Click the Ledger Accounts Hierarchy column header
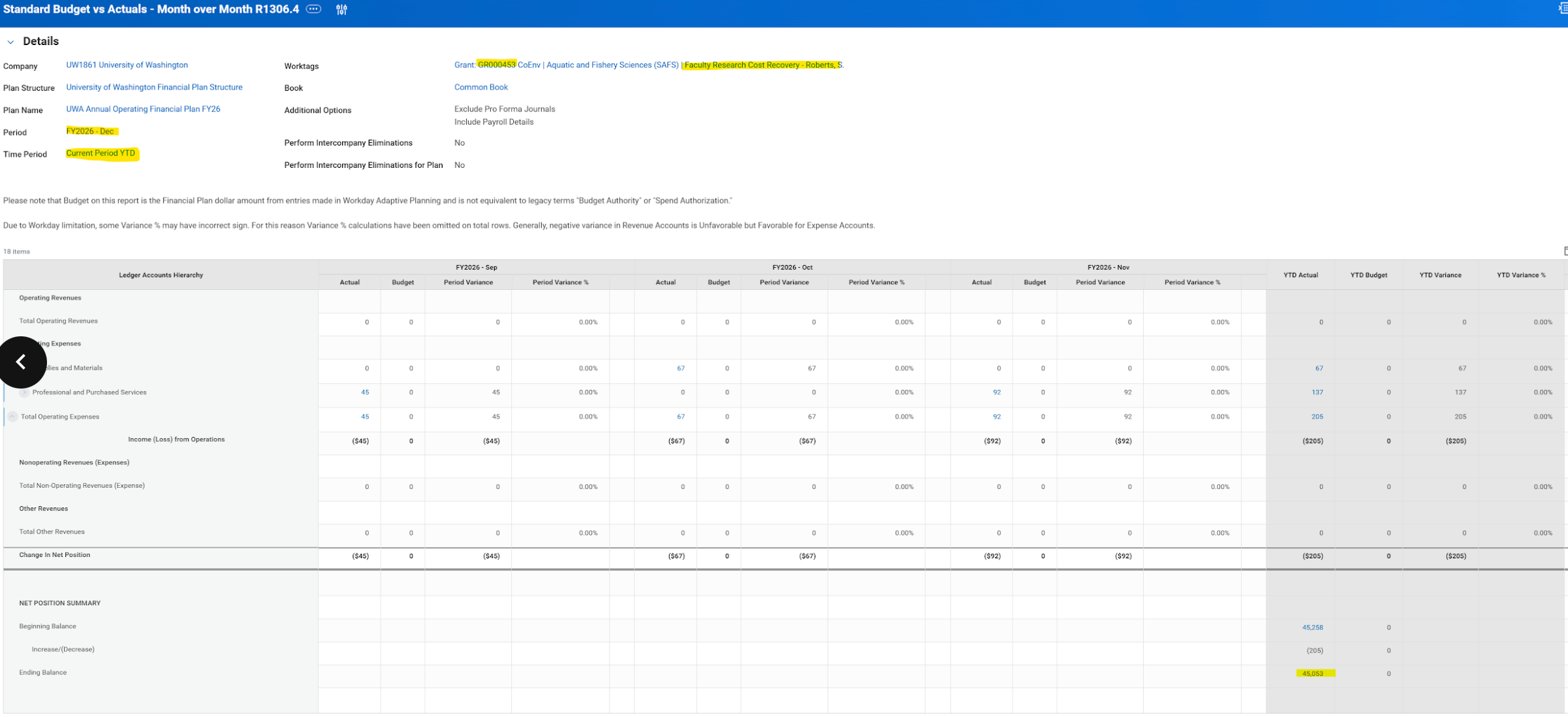The height and width of the screenshot is (717, 1568). click(161, 275)
